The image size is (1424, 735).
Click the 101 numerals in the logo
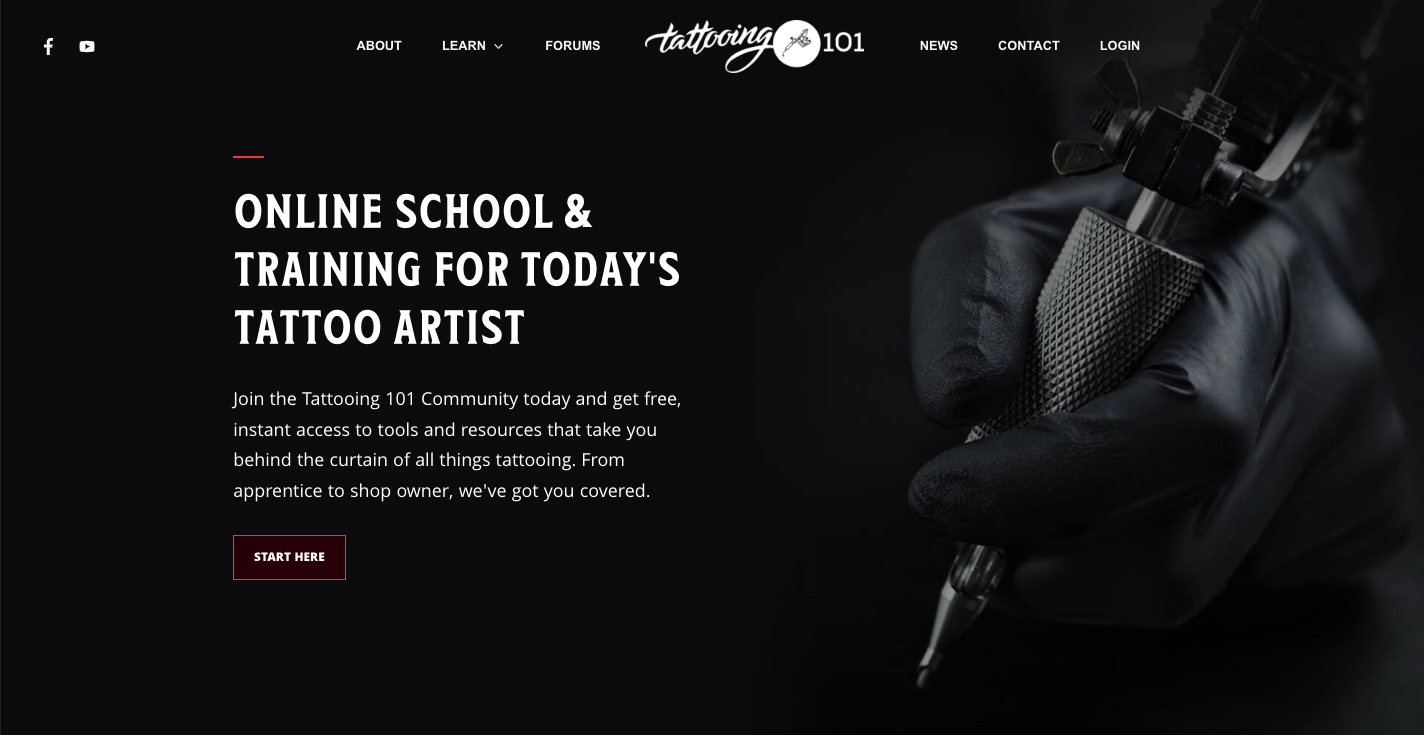[843, 43]
